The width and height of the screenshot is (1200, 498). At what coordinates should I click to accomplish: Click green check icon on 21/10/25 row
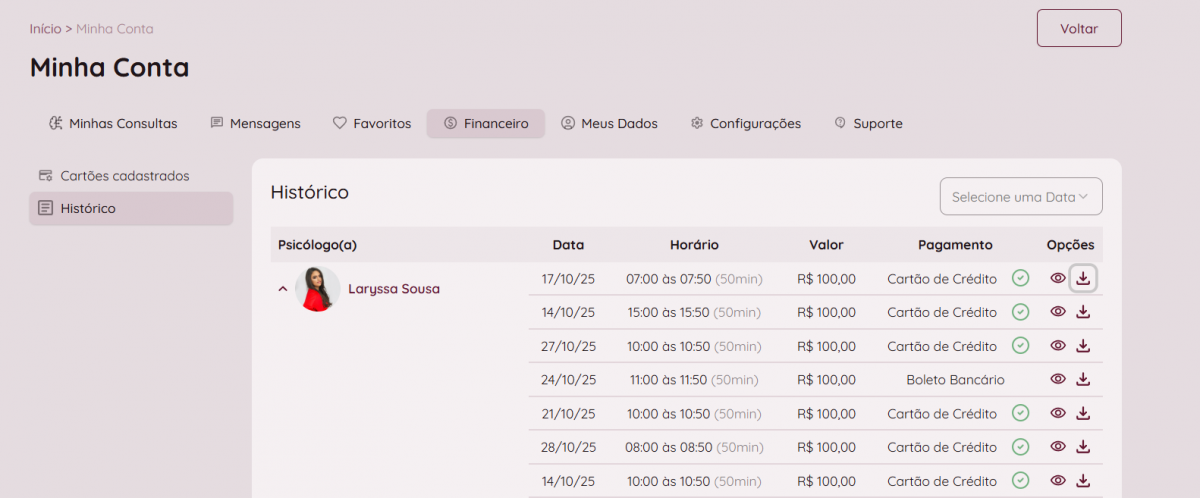pos(1020,414)
